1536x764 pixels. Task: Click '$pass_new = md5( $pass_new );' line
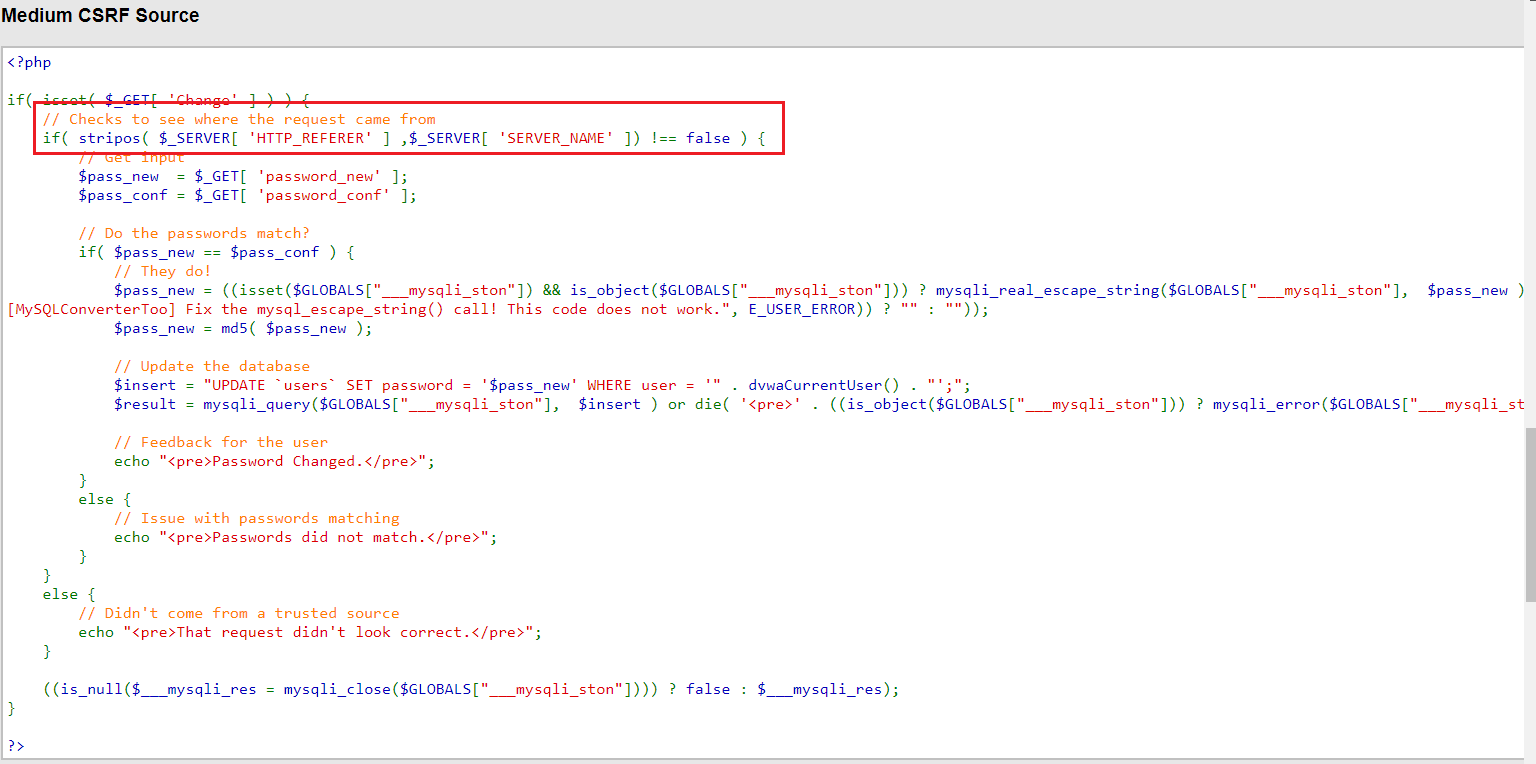point(243,328)
